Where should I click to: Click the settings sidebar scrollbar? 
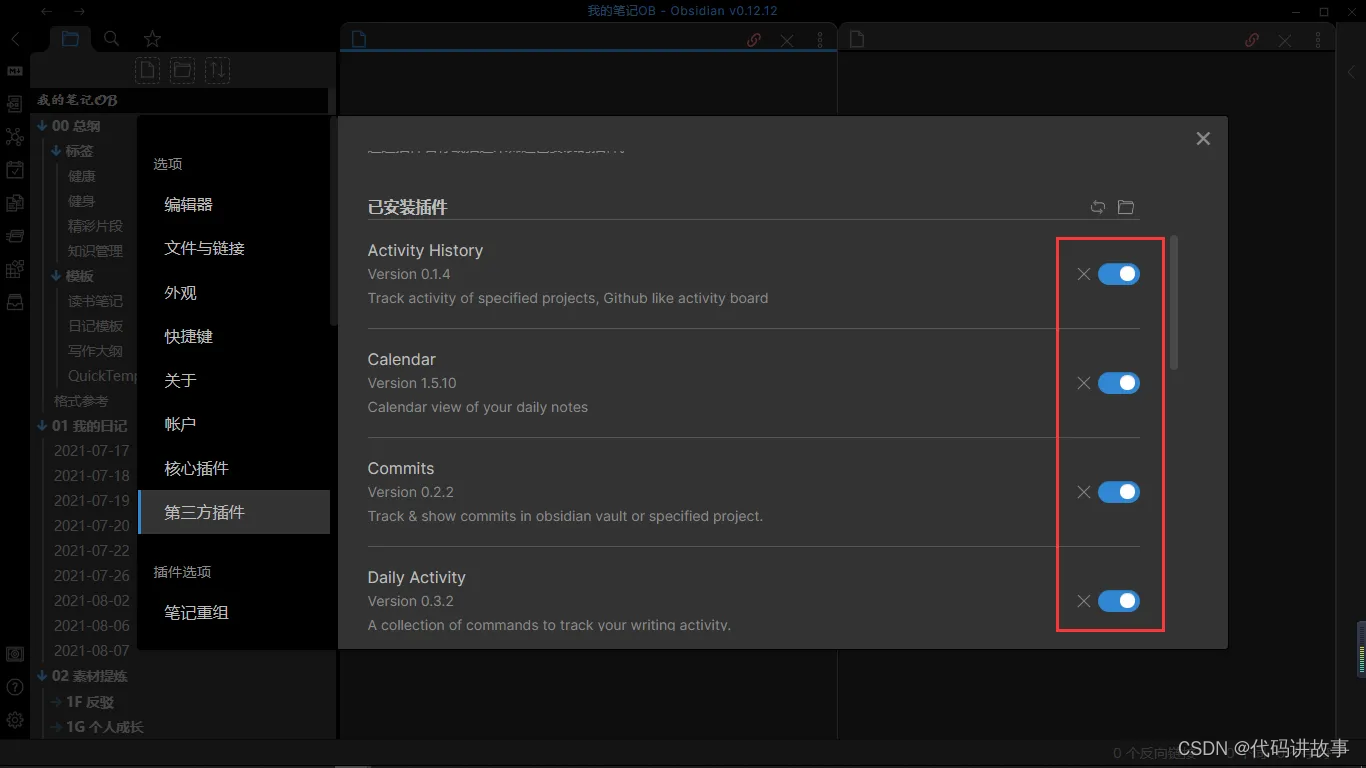pyautogui.click(x=333, y=221)
